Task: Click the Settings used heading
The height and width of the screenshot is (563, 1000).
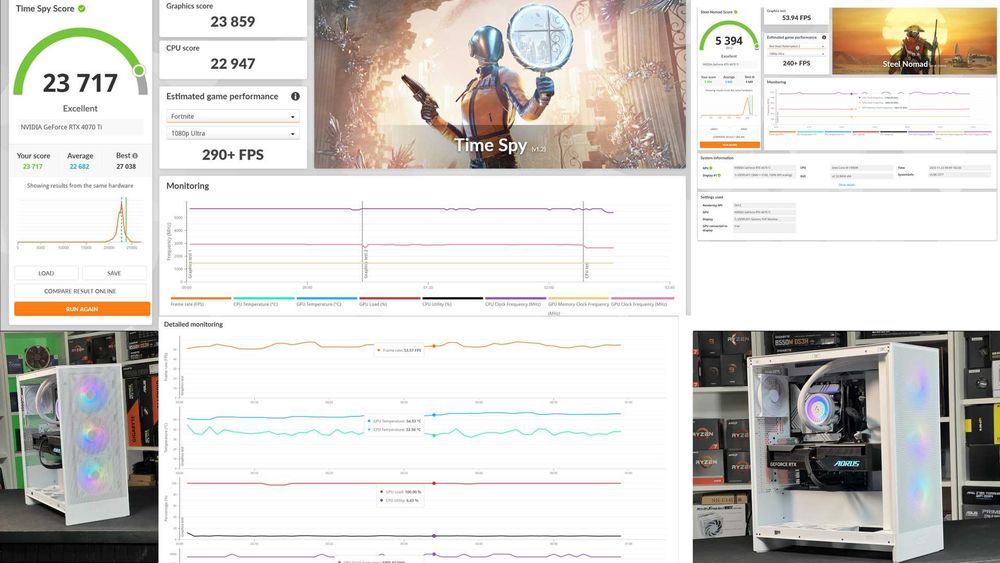Action: [712, 197]
